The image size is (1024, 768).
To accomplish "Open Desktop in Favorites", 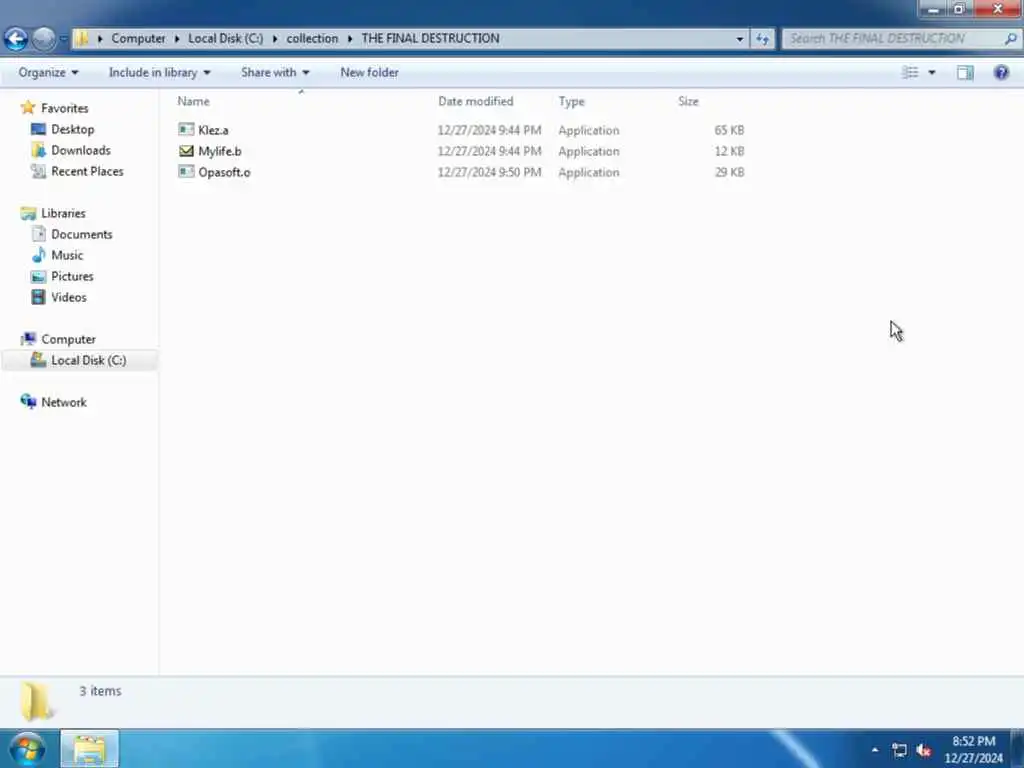I will [72, 129].
